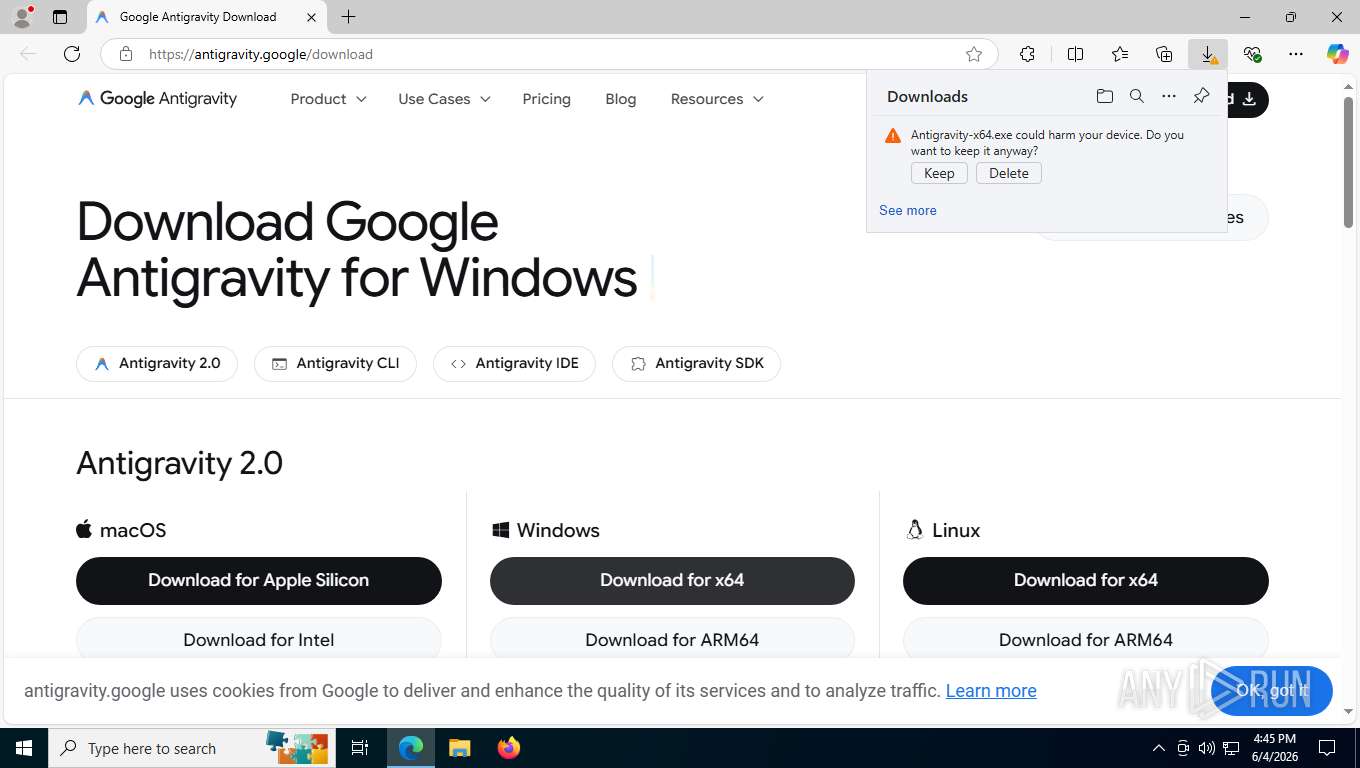View site information lock icon
This screenshot has width=1360, height=768.
click(x=126, y=54)
